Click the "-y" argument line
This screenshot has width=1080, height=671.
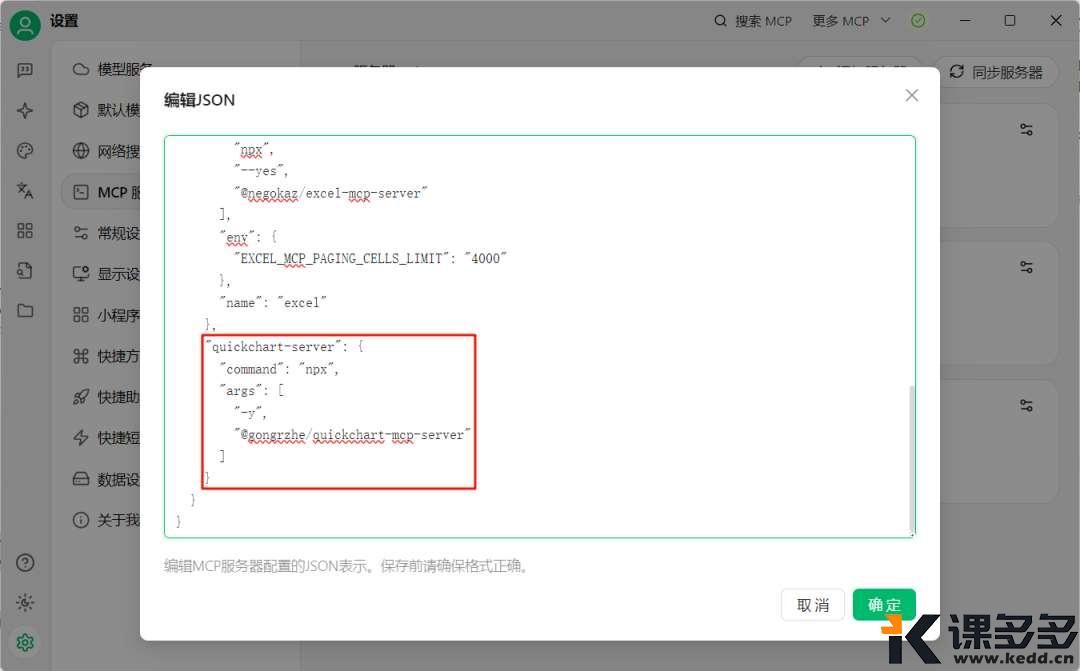pyautogui.click(x=250, y=413)
